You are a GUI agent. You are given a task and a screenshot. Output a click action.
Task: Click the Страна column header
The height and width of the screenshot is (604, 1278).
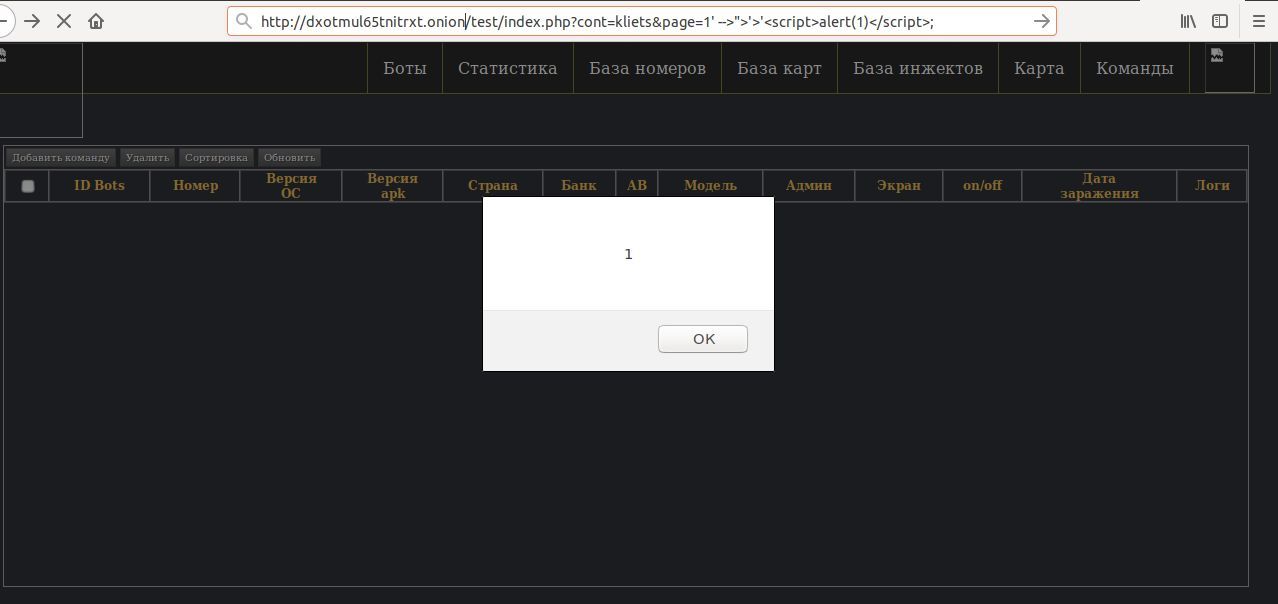(493, 186)
